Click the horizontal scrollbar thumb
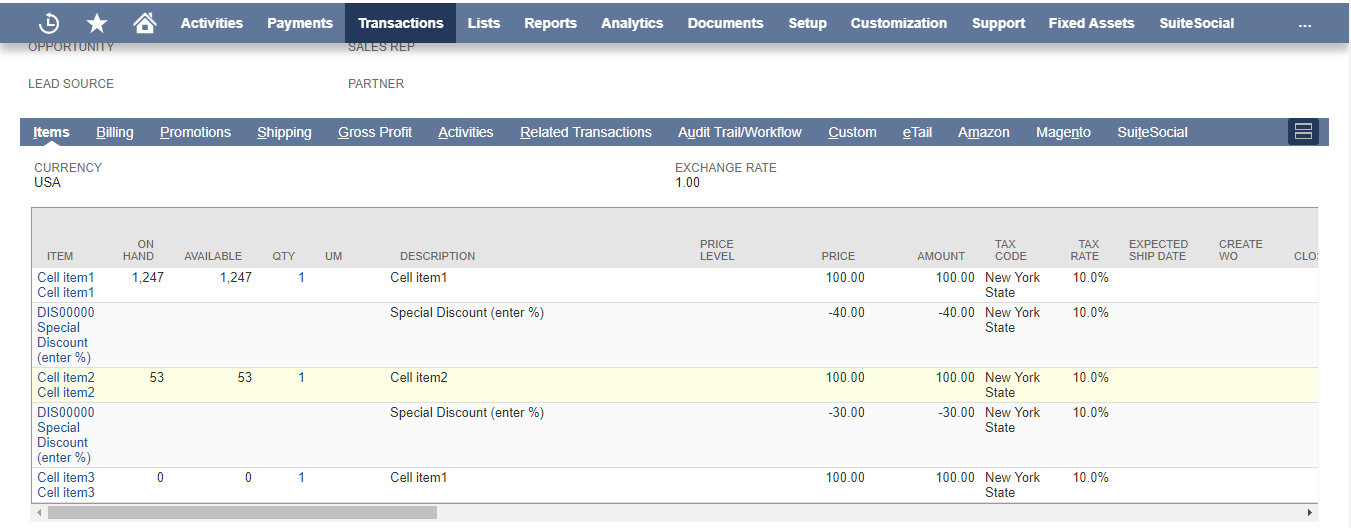The height and width of the screenshot is (528, 1351). click(x=242, y=513)
